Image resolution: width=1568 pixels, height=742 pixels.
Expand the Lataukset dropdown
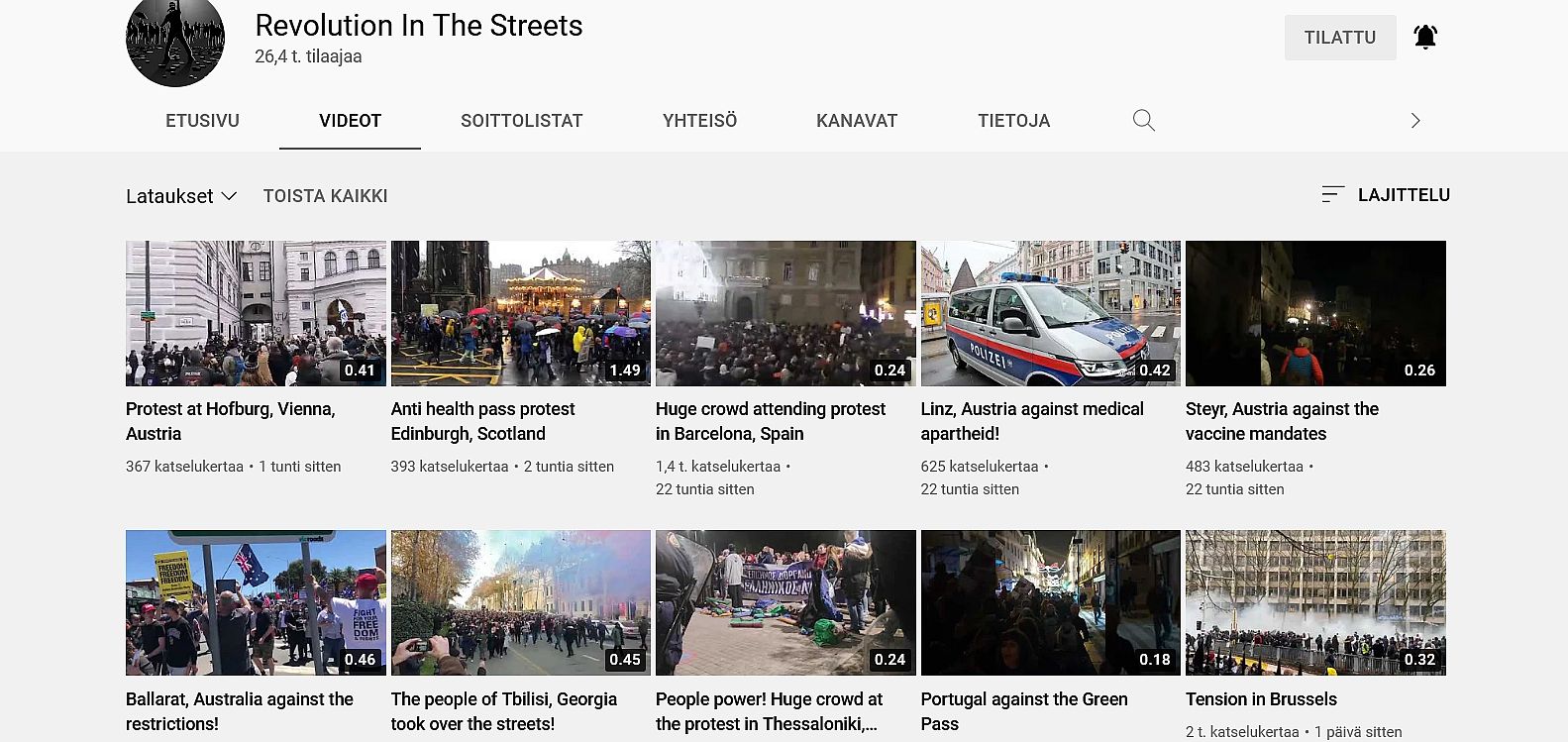click(181, 196)
